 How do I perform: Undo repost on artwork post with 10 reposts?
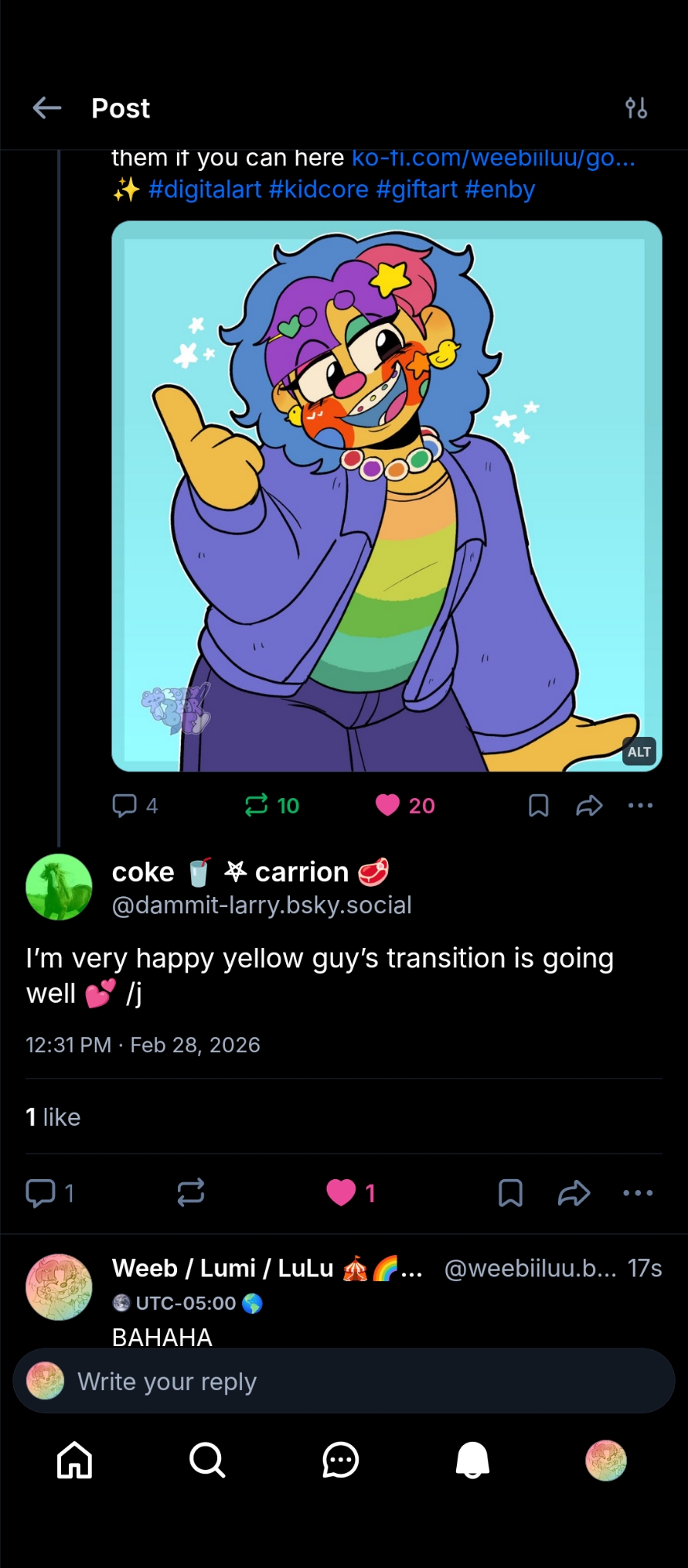pyautogui.click(x=271, y=805)
